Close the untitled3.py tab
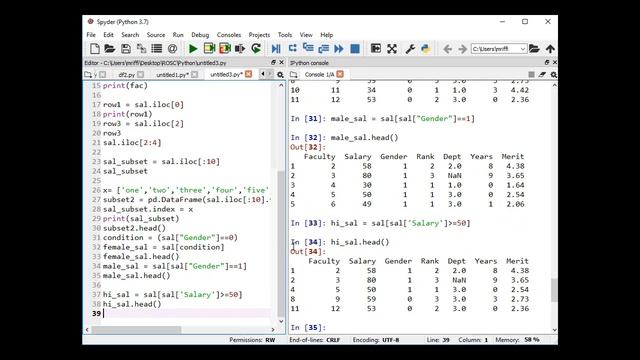The width and height of the screenshot is (640, 360). point(249,74)
